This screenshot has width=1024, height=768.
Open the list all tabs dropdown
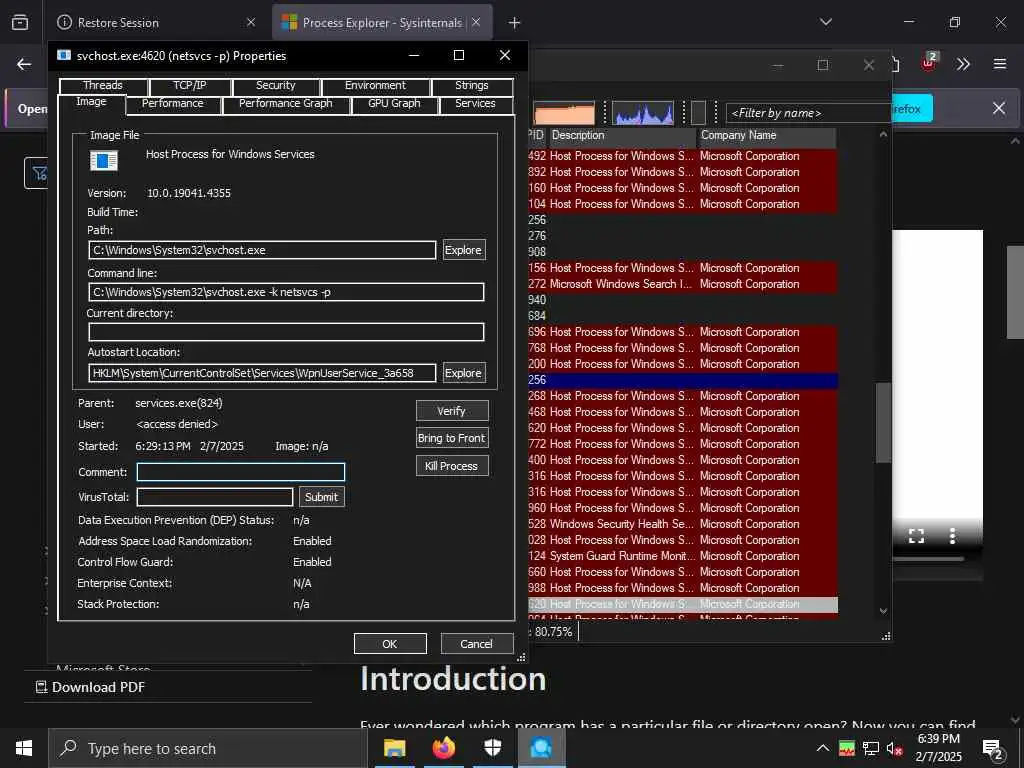point(826,22)
